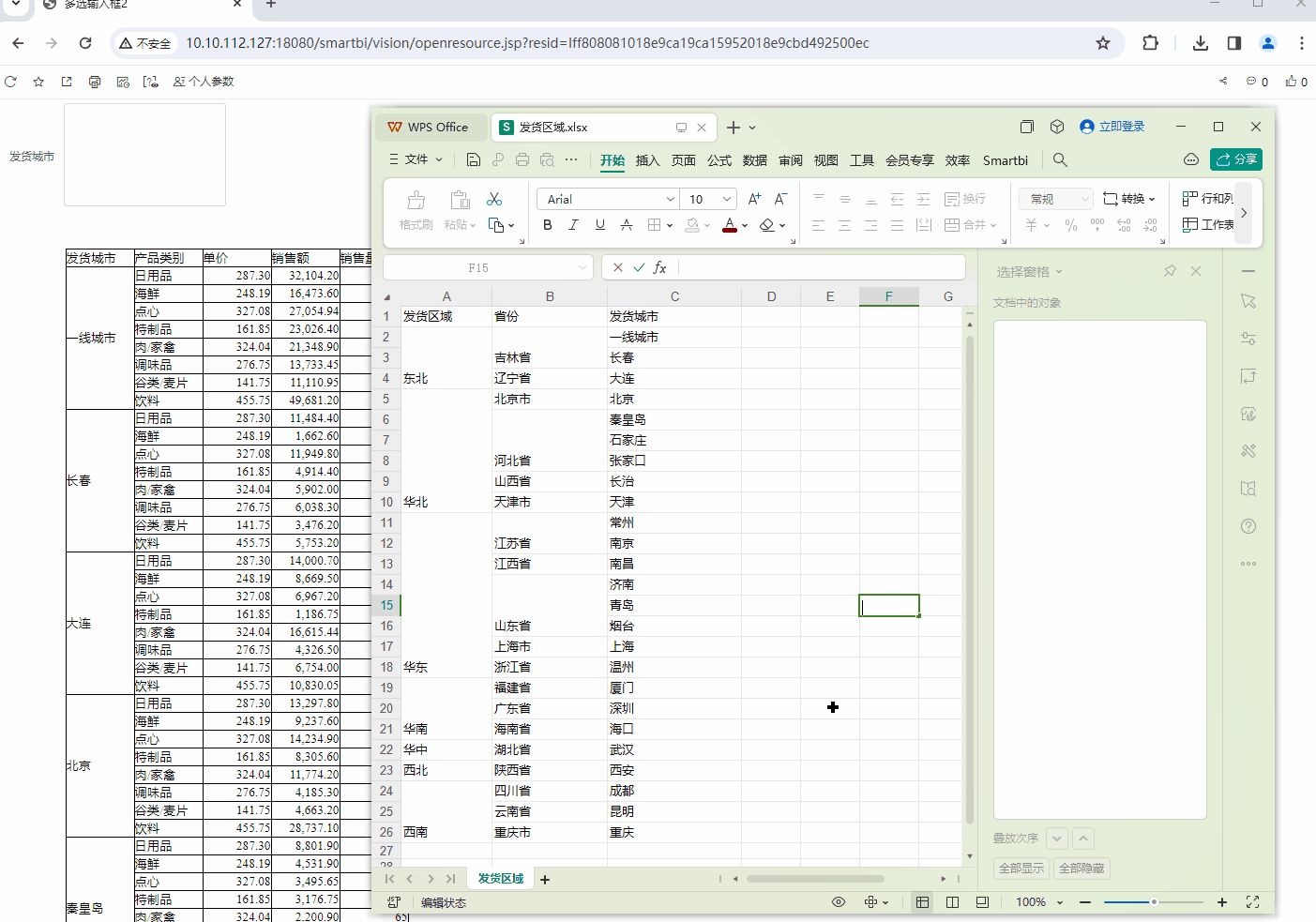1316x922 pixels.
Task: Open the 审阅 ribbon tab
Action: pos(791,160)
